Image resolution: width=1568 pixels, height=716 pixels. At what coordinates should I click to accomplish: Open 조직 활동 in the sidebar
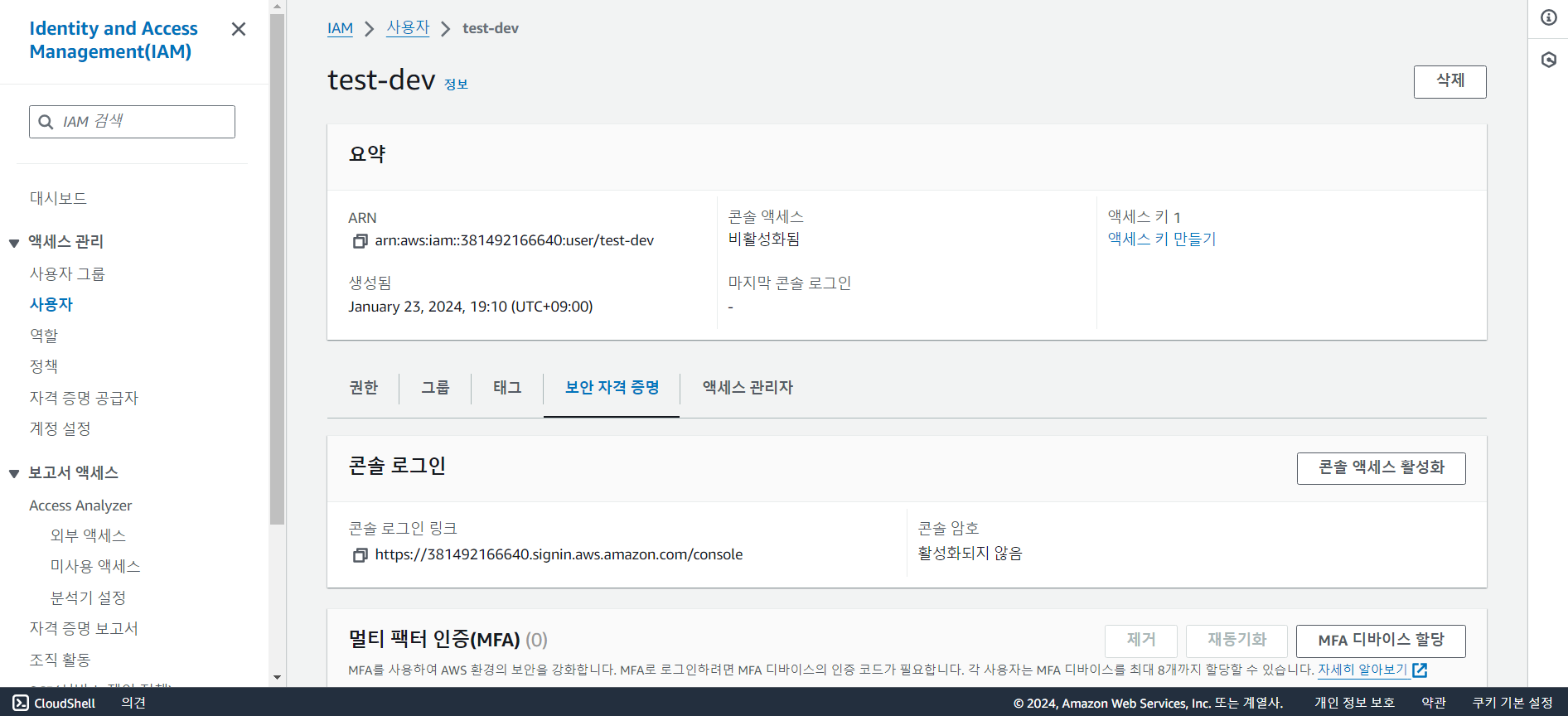point(60,660)
